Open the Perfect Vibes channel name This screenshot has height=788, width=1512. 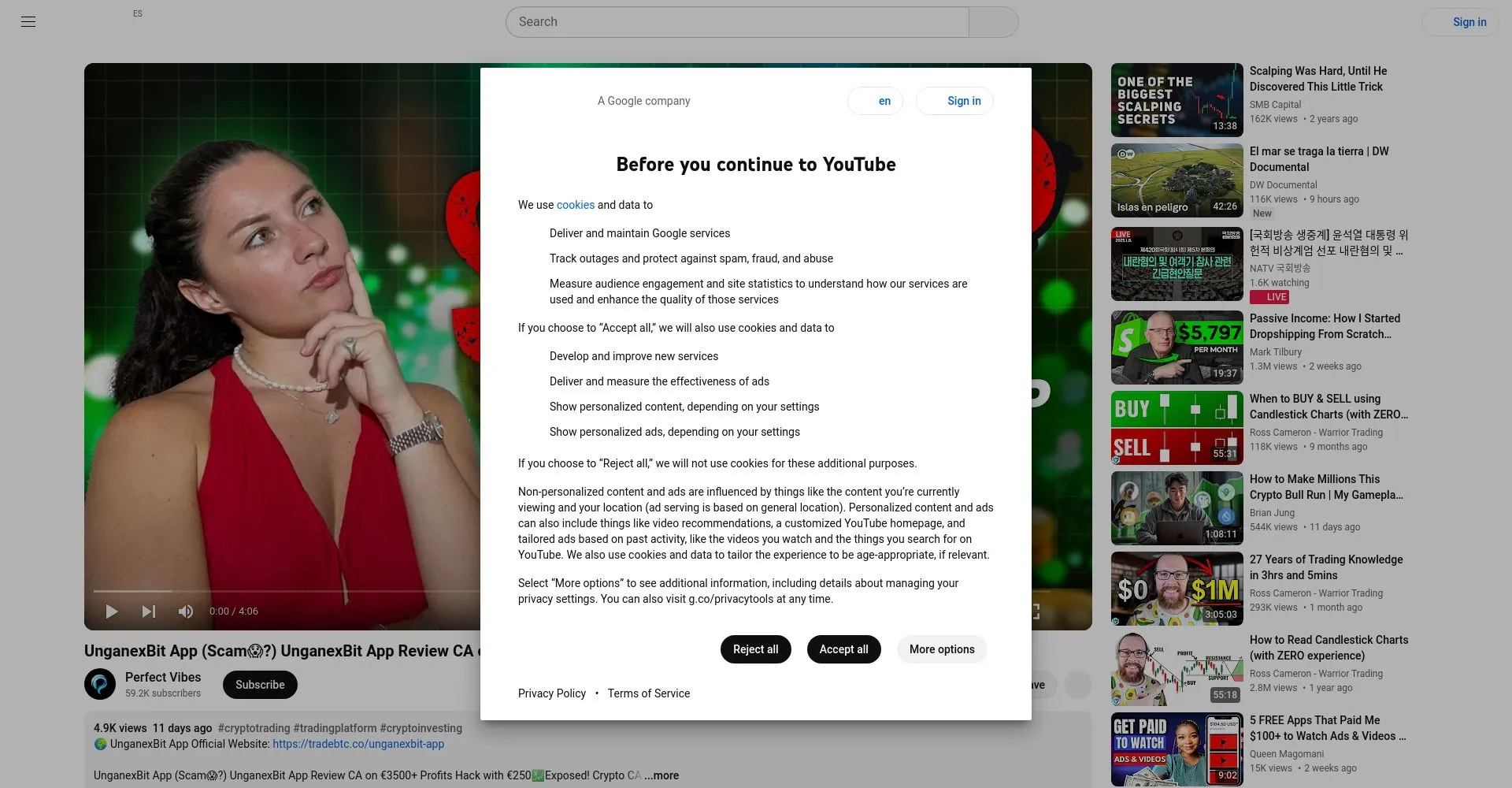[x=163, y=677]
